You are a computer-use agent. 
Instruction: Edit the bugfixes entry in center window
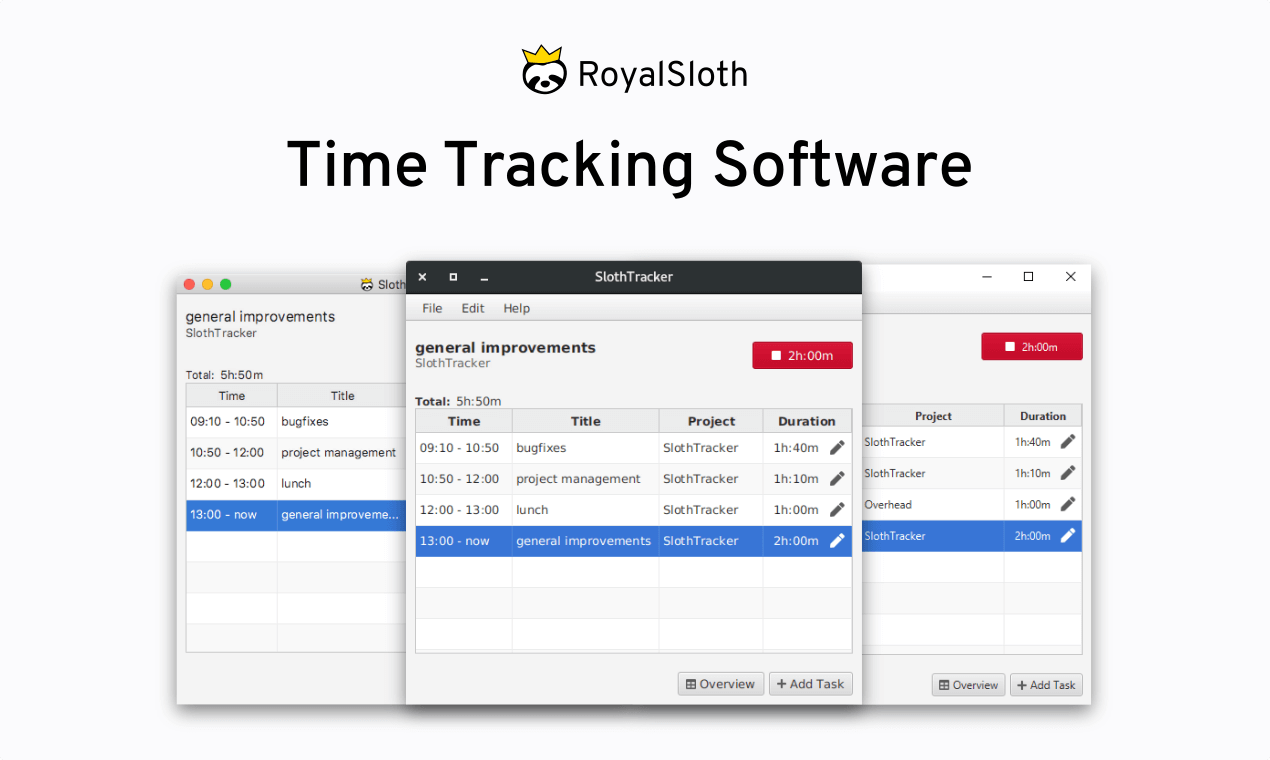pyautogui.click(x=837, y=448)
